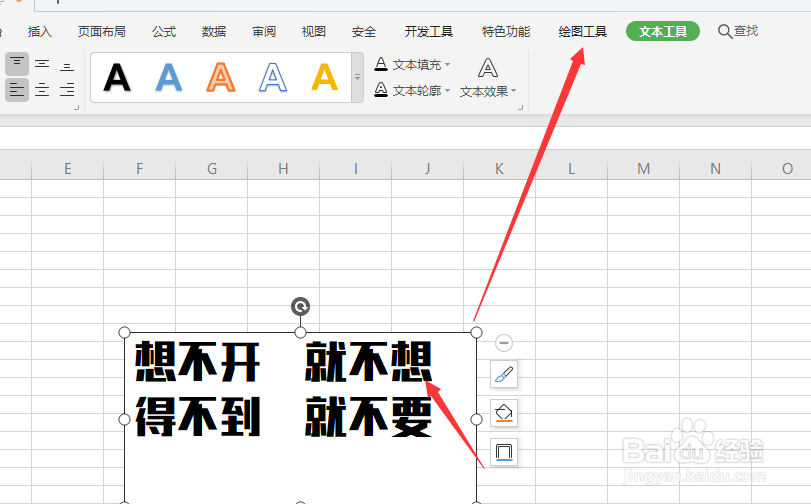The image size is (811, 504).
Task: Select column K header
Action: coord(499,169)
